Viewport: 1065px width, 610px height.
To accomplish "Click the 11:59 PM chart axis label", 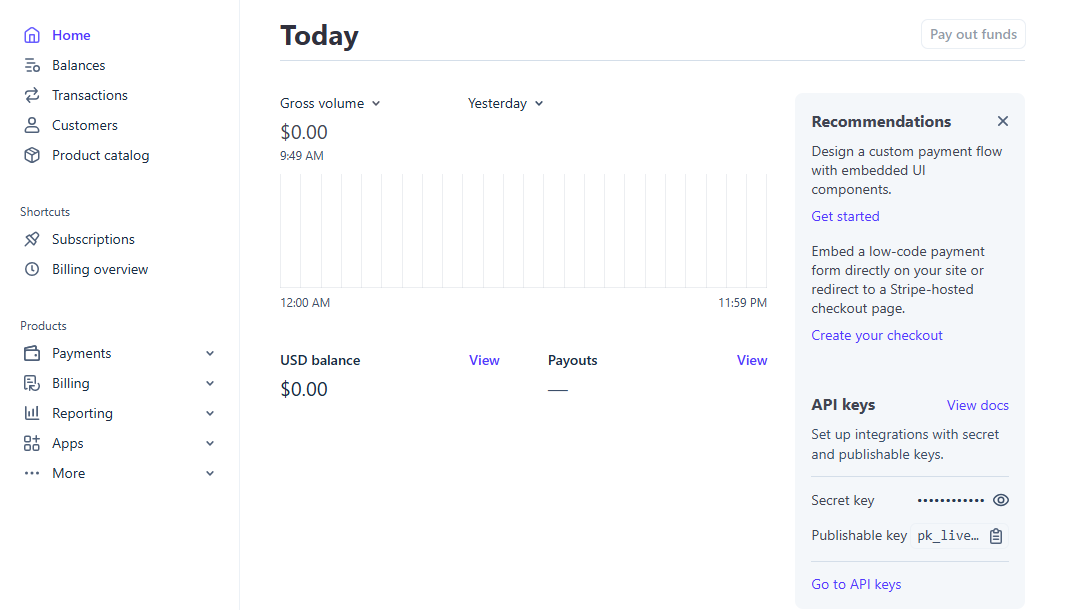I will click(742, 302).
